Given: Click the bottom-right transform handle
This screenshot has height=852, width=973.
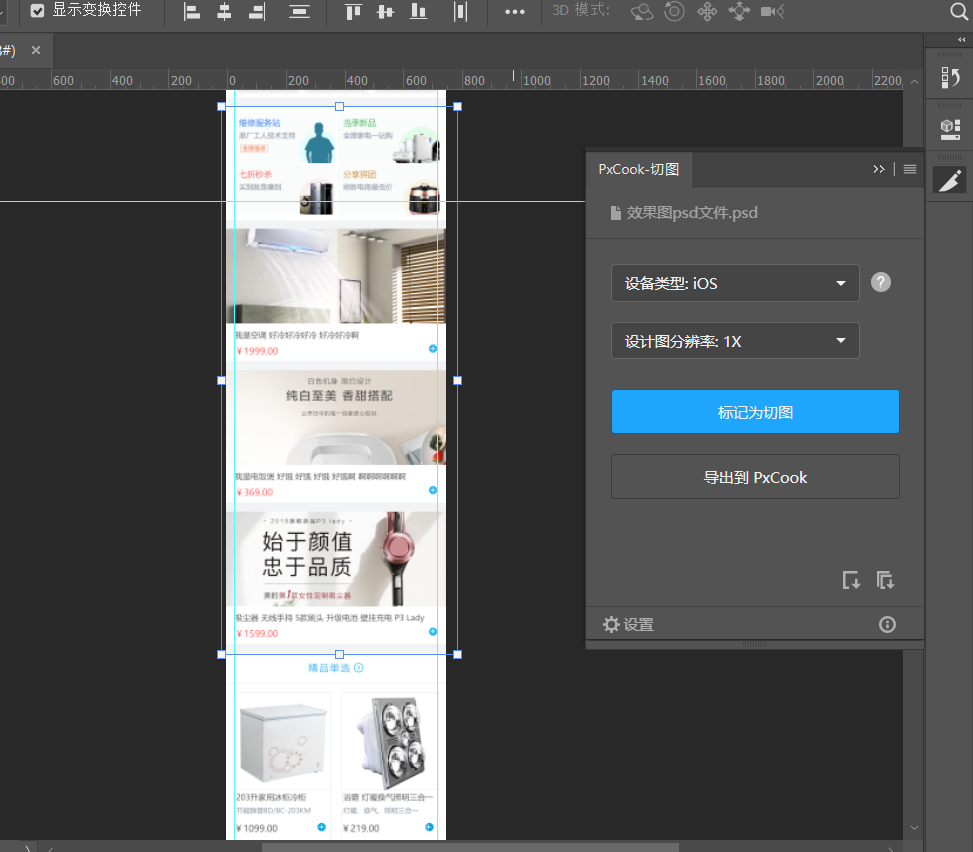Looking at the screenshot, I should 457,654.
